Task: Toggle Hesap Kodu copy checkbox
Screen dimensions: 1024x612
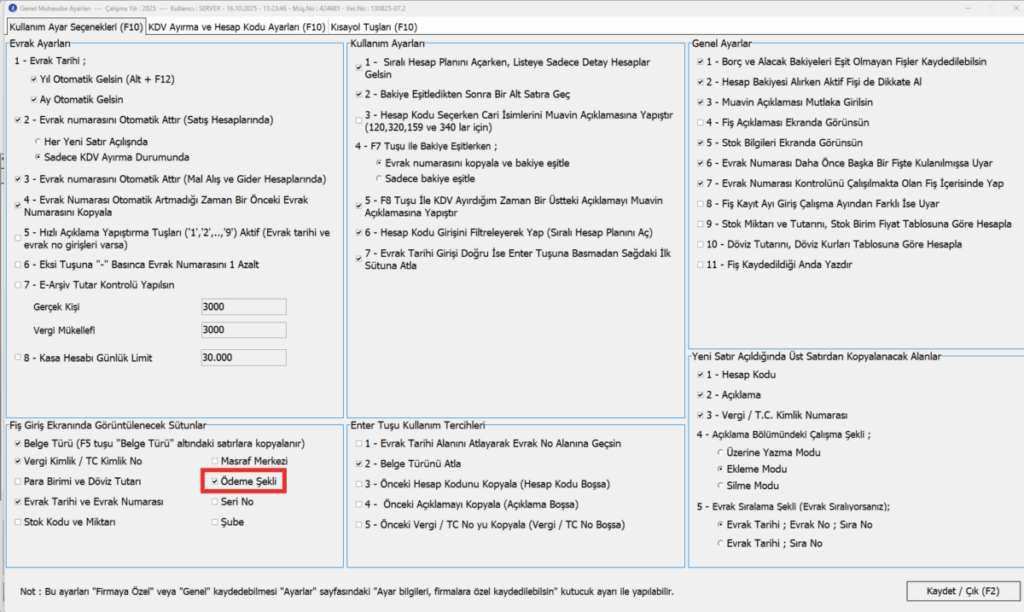Action: (700, 374)
